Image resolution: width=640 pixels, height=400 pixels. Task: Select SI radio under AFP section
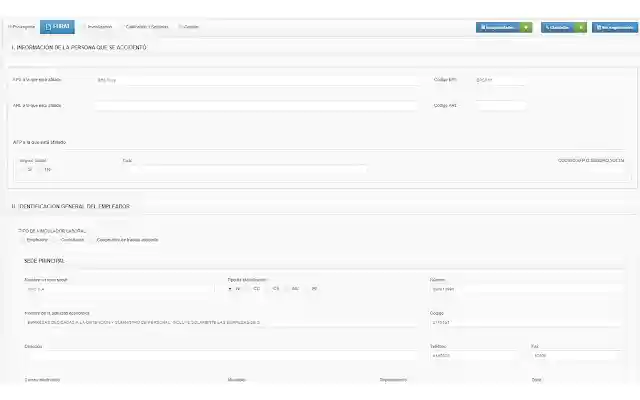tap(24, 169)
